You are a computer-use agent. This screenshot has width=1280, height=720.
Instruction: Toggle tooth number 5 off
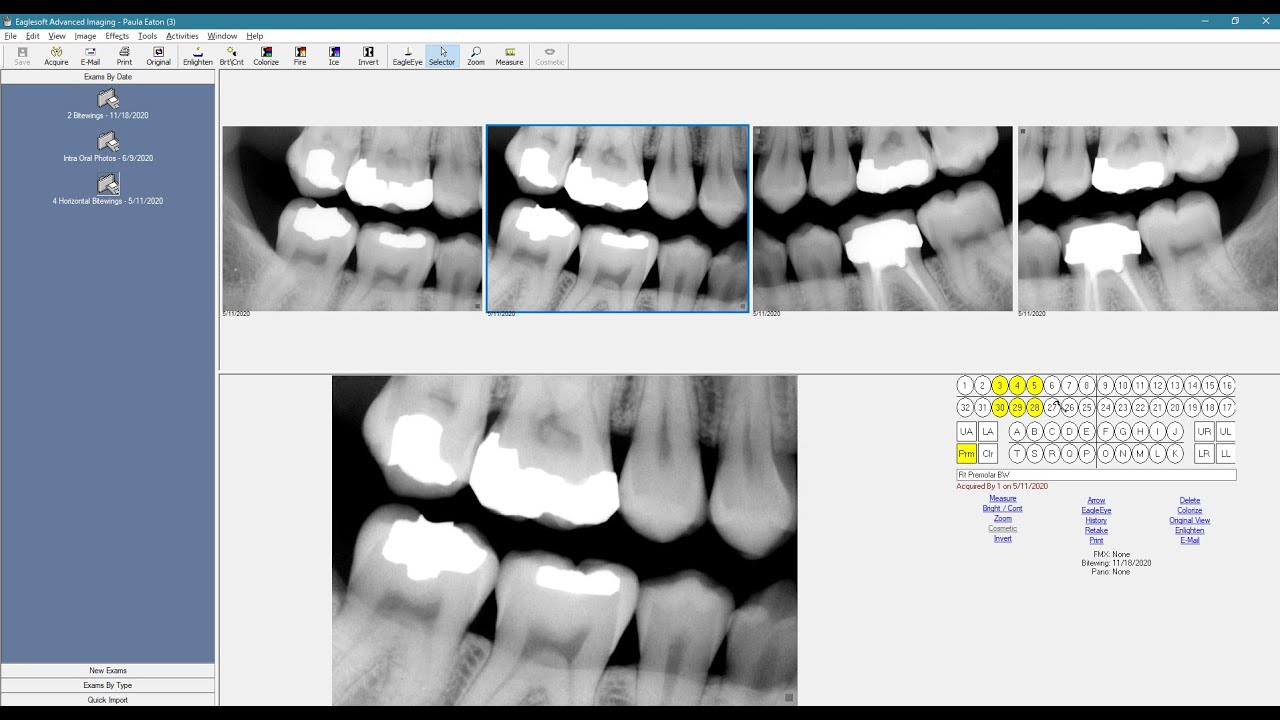1034,385
